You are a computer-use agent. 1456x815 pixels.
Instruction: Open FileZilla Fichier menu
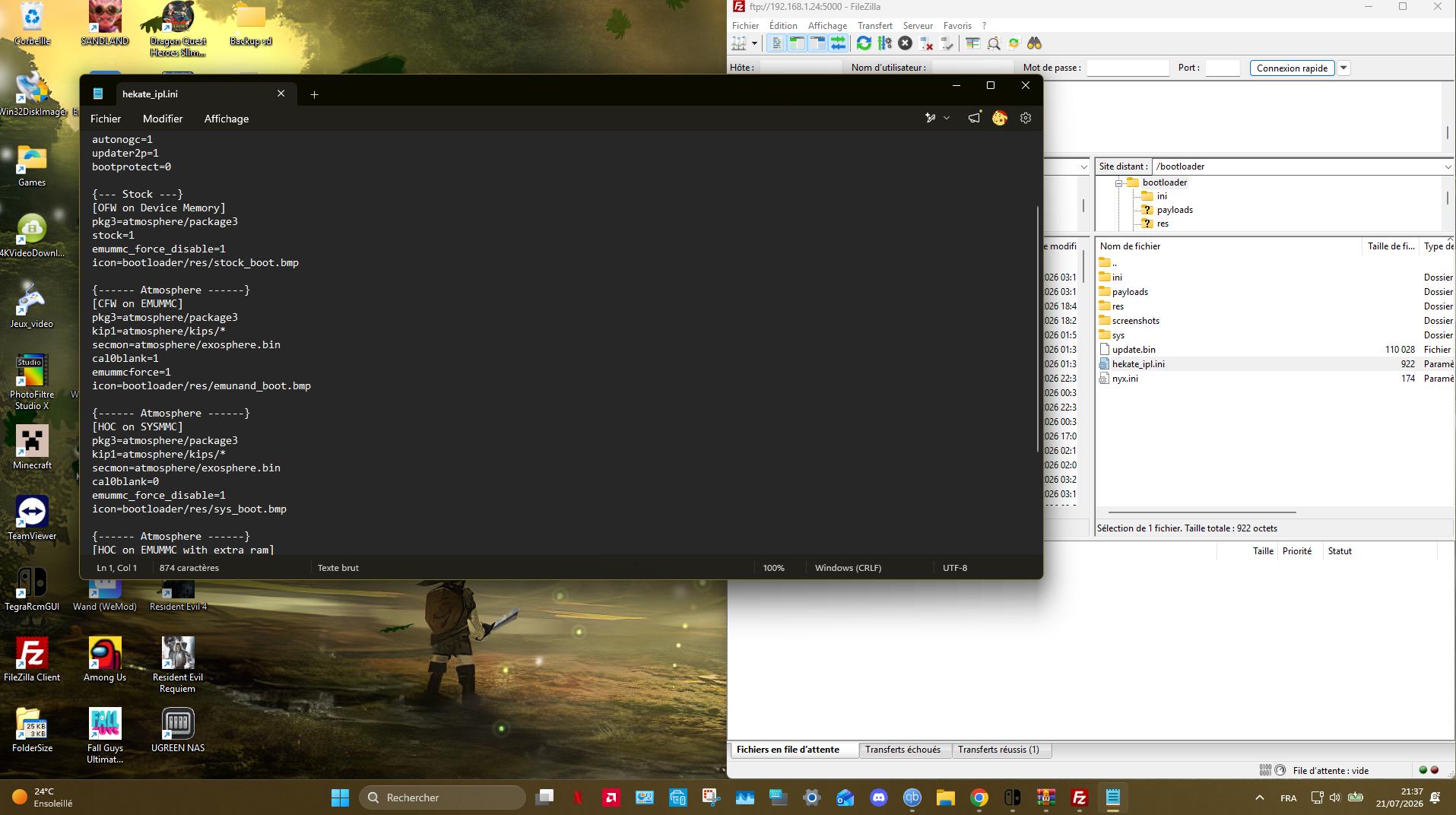[x=745, y=25]
